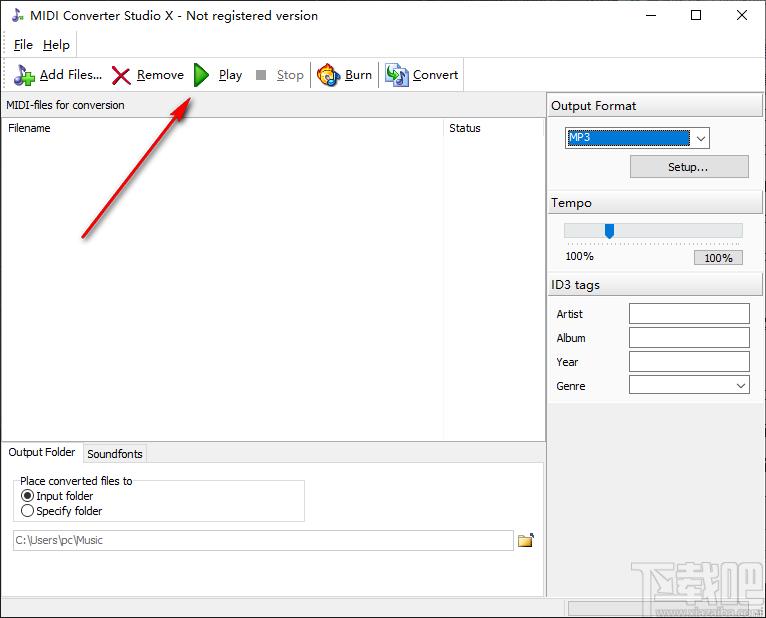Open the MP3 output format dropdown
This screenshot has width=766, height=618.
tap(701, 138)
